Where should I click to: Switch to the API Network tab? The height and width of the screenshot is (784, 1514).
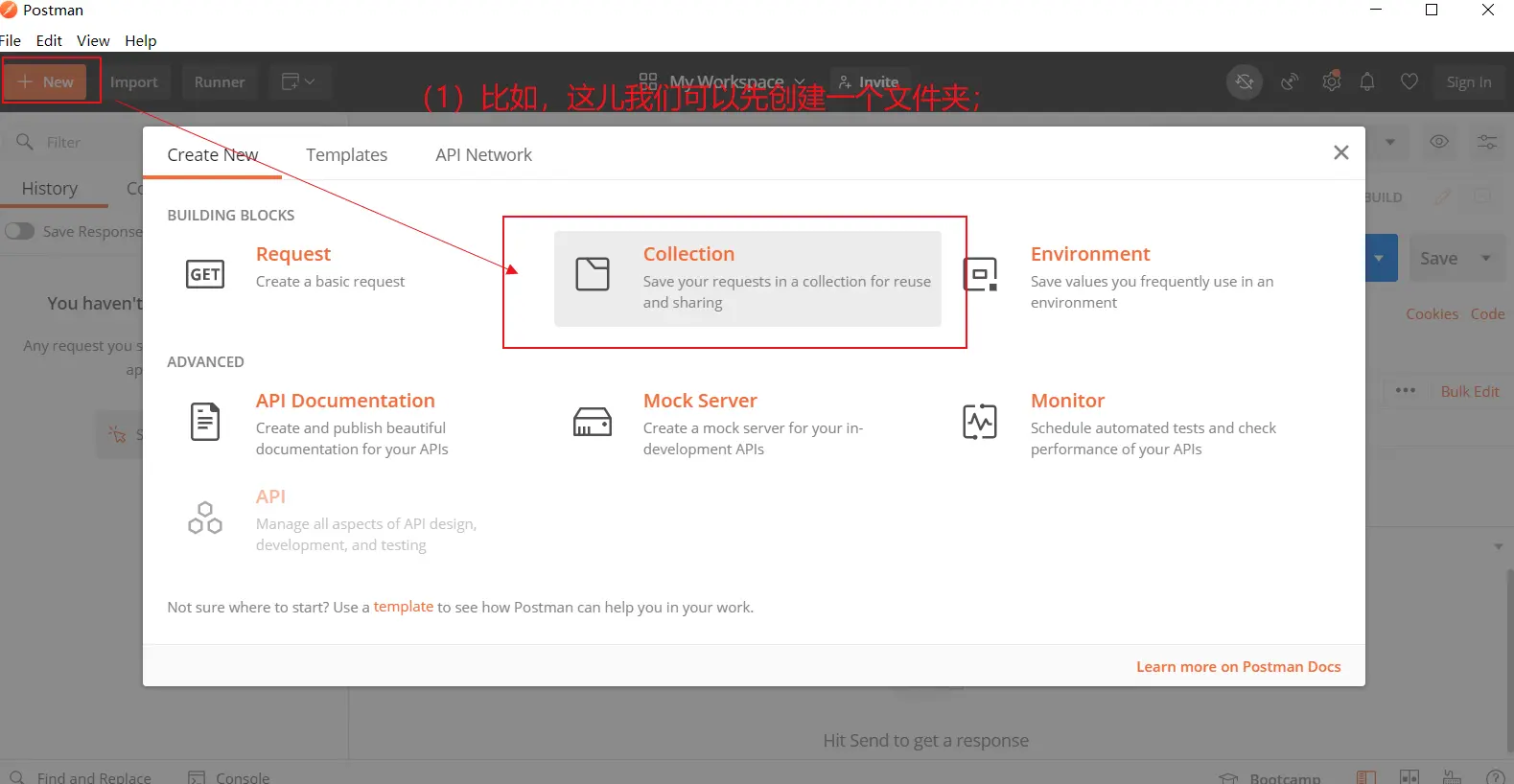pos(483,154)
